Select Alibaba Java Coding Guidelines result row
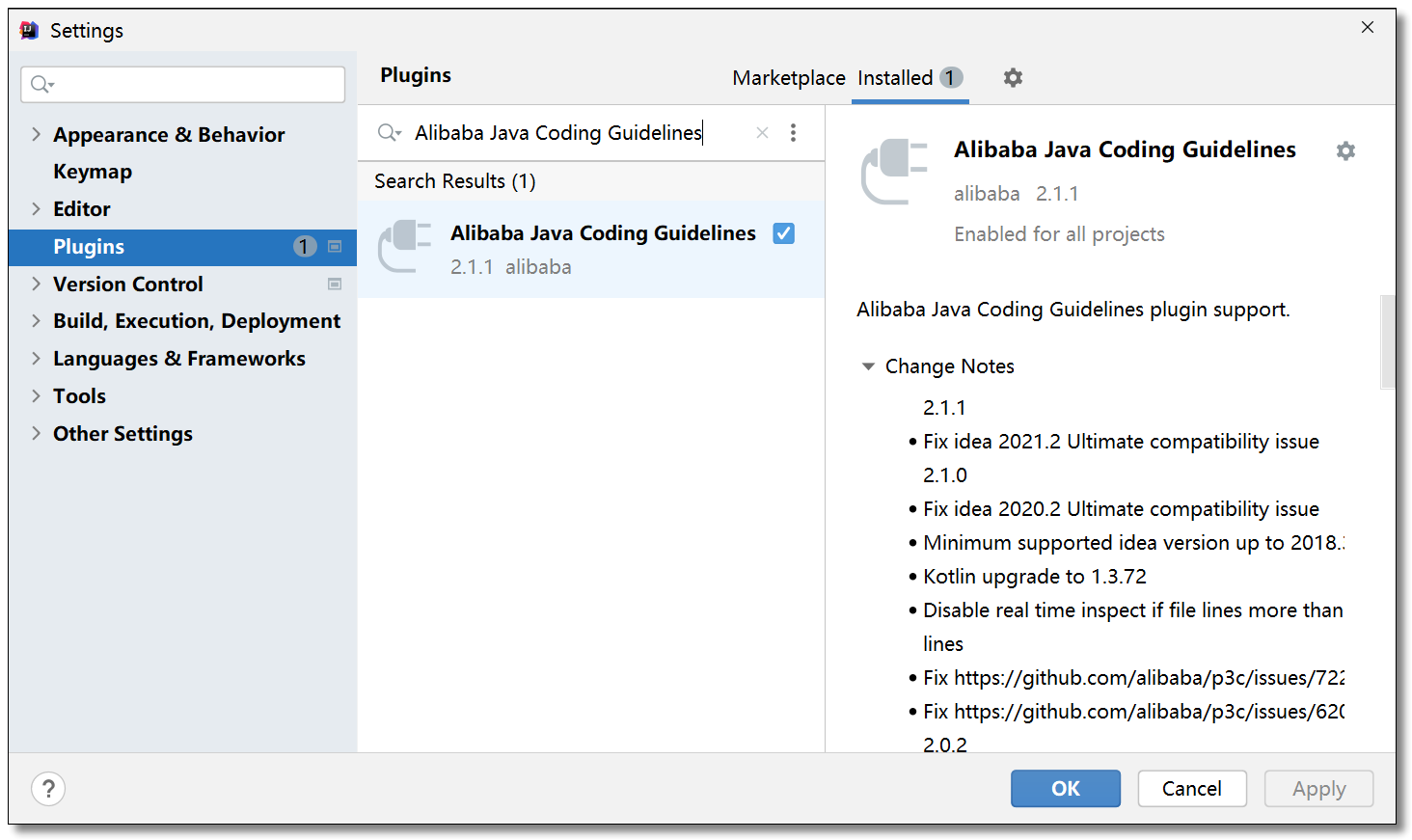The height and width of the screenshot is (840, 1412). 591,249
